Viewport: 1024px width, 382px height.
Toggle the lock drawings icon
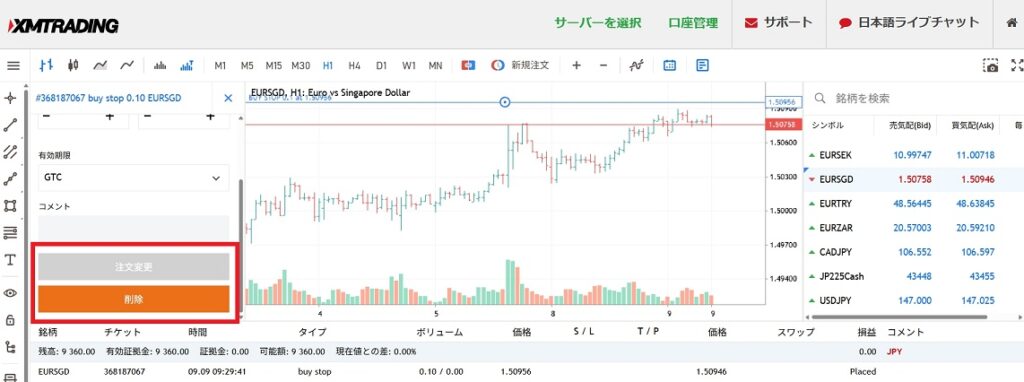(x=10, y=320)
